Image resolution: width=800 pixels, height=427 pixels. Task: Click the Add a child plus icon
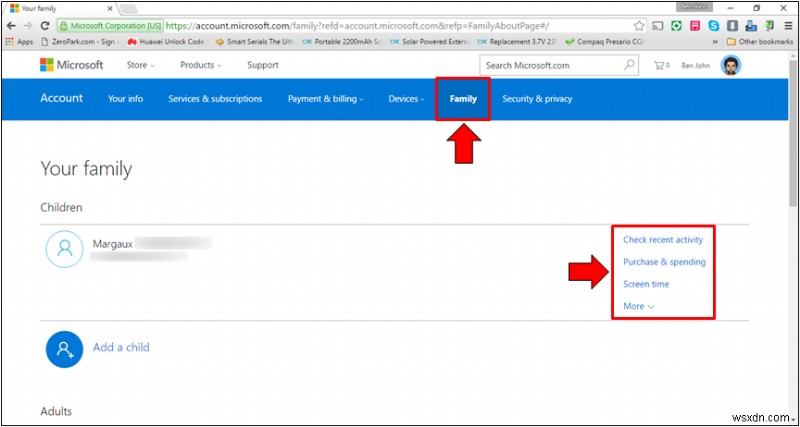64,347
